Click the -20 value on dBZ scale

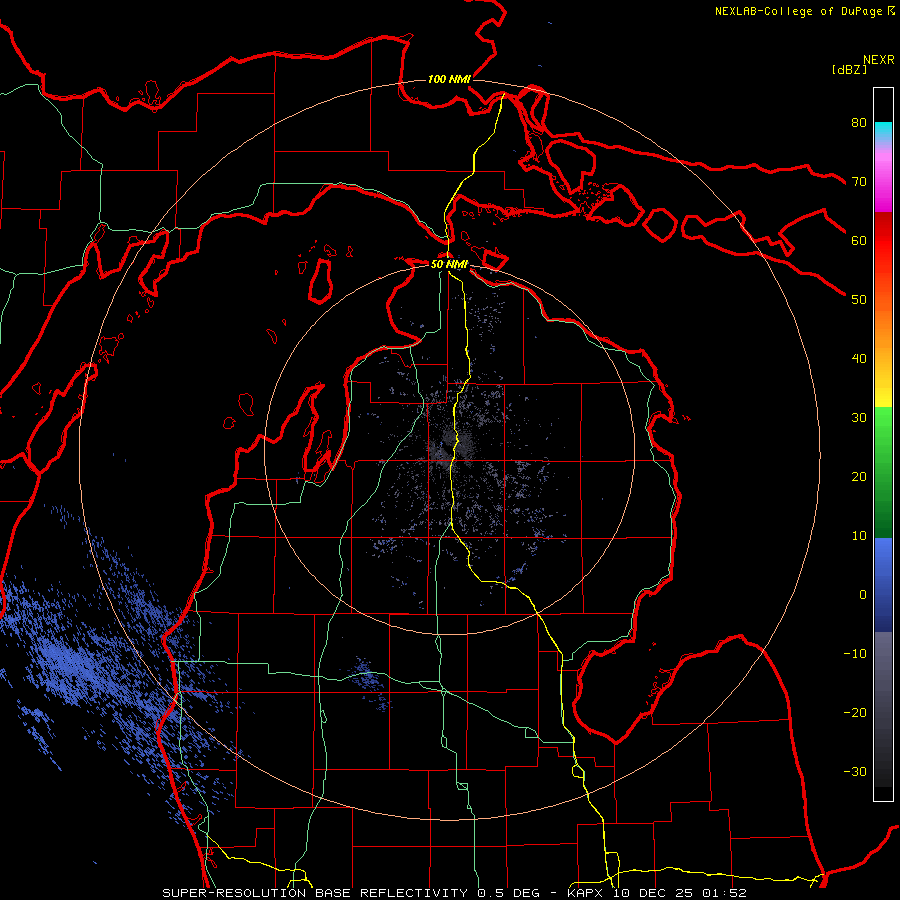[855, 713]
